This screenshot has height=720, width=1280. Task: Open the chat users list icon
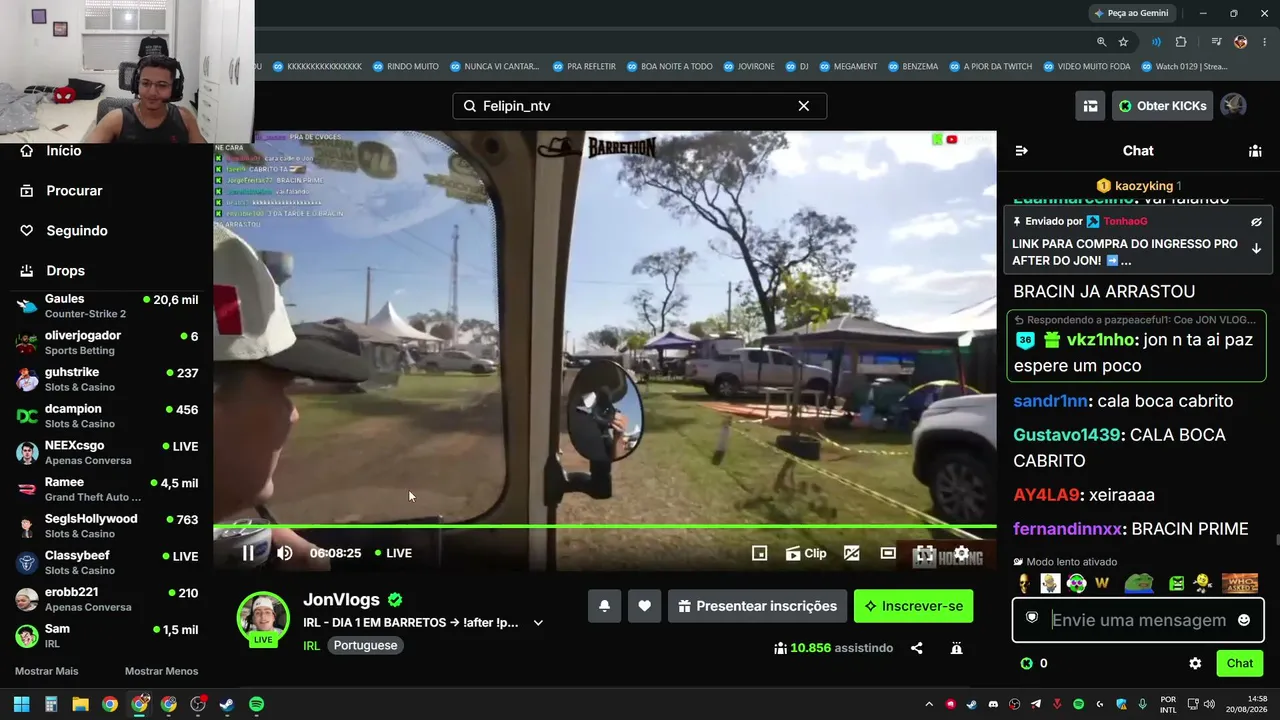point(1255,151)
